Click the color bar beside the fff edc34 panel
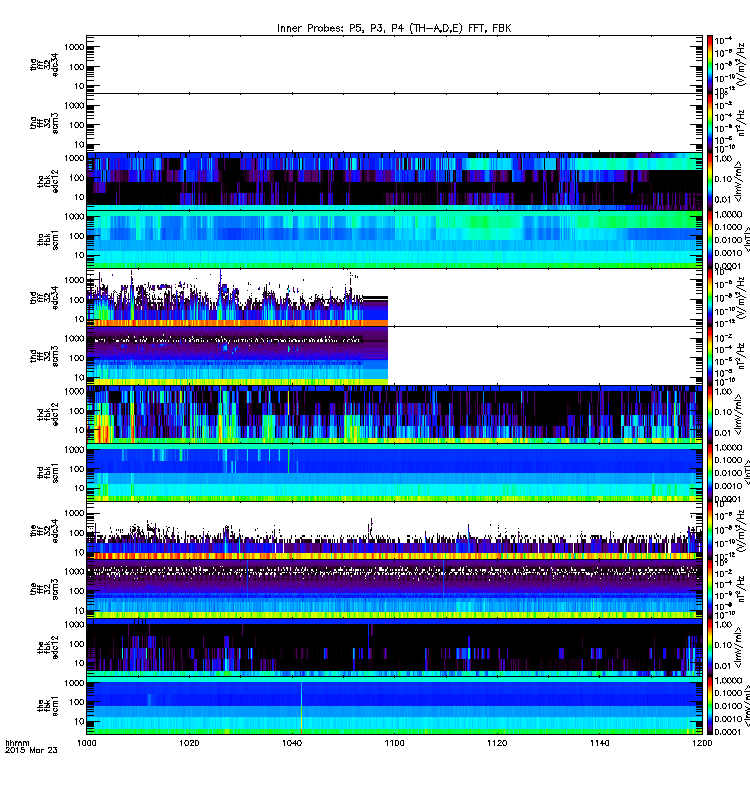This screenshot has width=750, height=800. 710,531
